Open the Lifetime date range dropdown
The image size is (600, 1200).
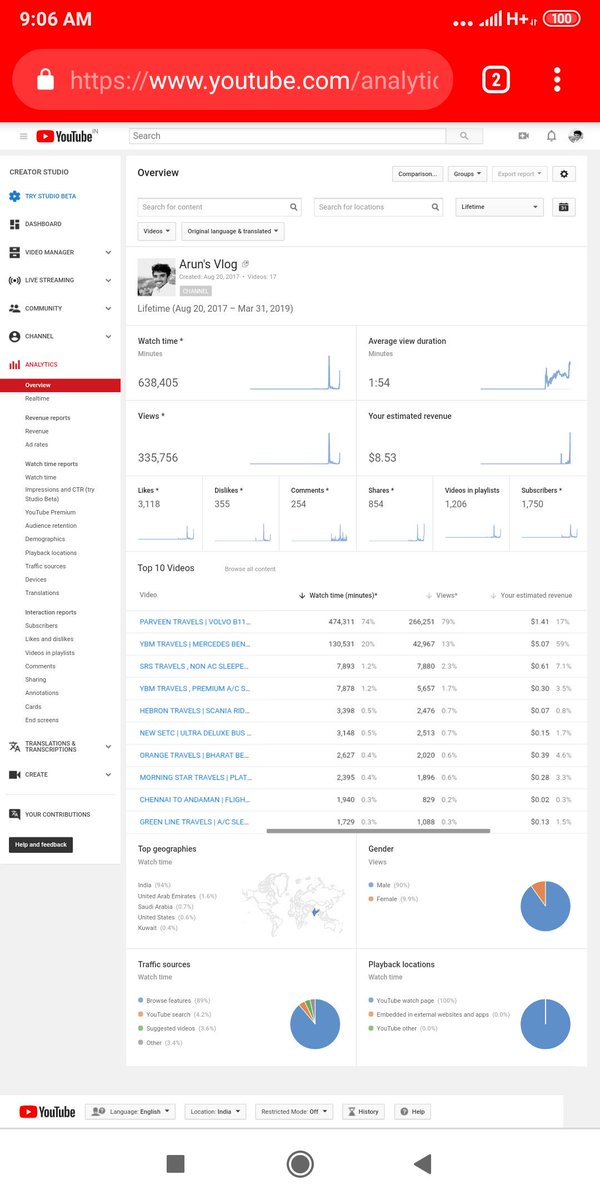tap(499, 207)
